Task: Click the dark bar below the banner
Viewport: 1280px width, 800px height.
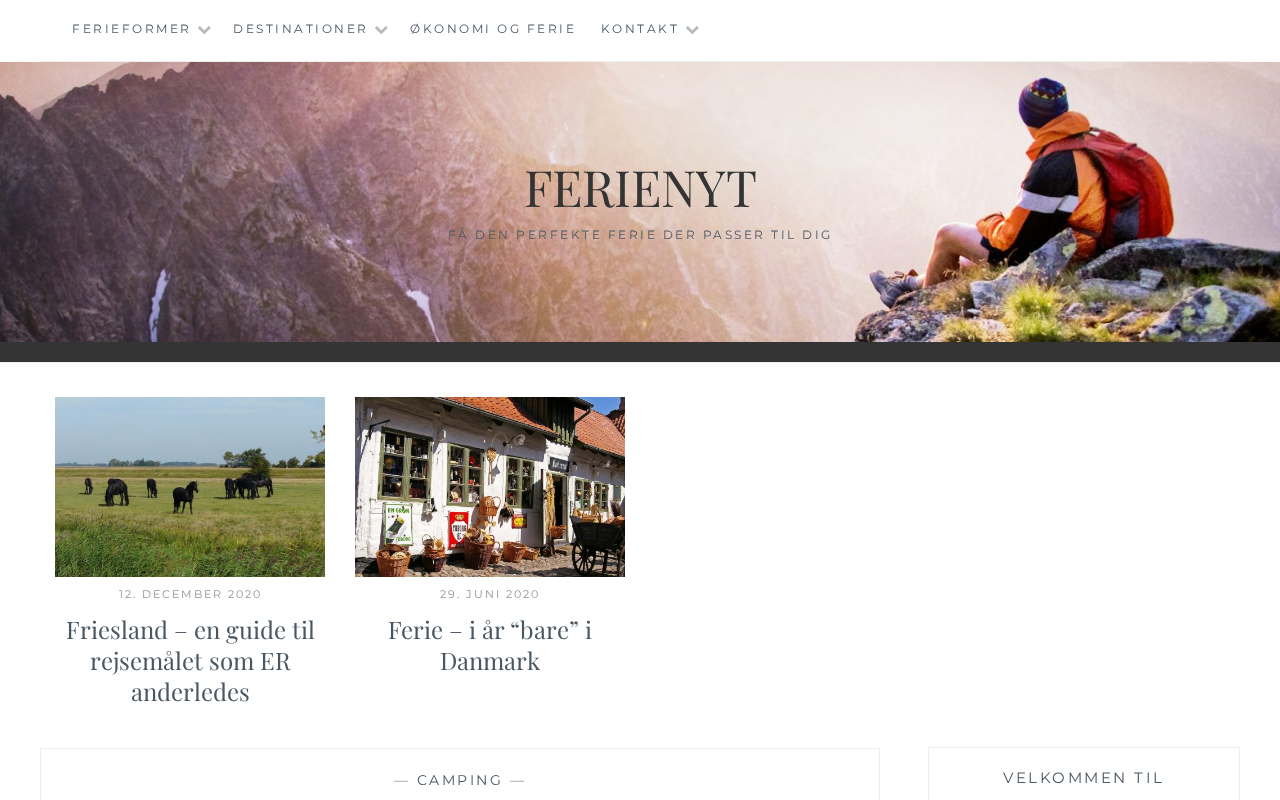Action: pos(640,352)
